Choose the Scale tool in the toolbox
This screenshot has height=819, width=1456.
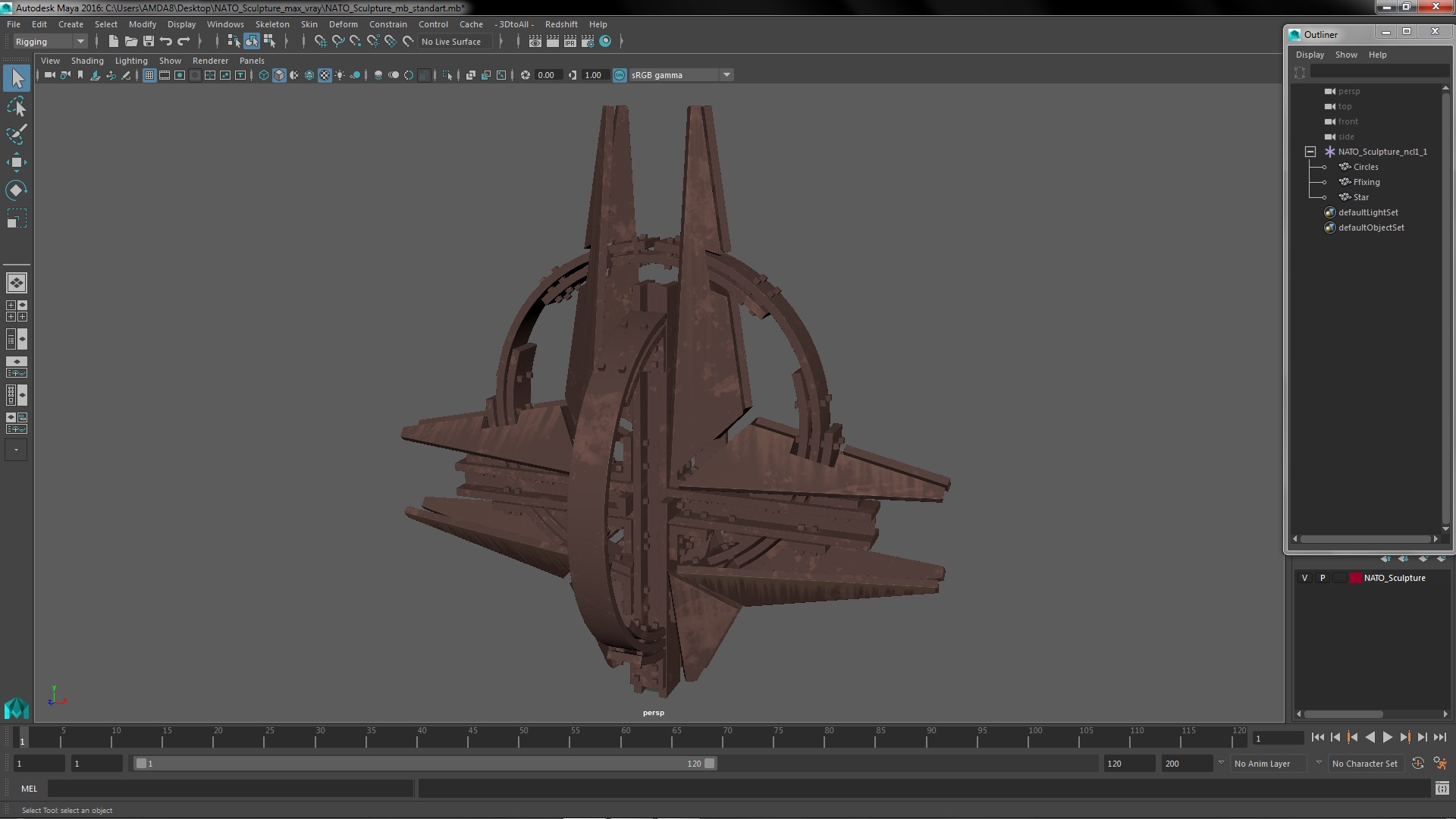[x=17, y=218]
